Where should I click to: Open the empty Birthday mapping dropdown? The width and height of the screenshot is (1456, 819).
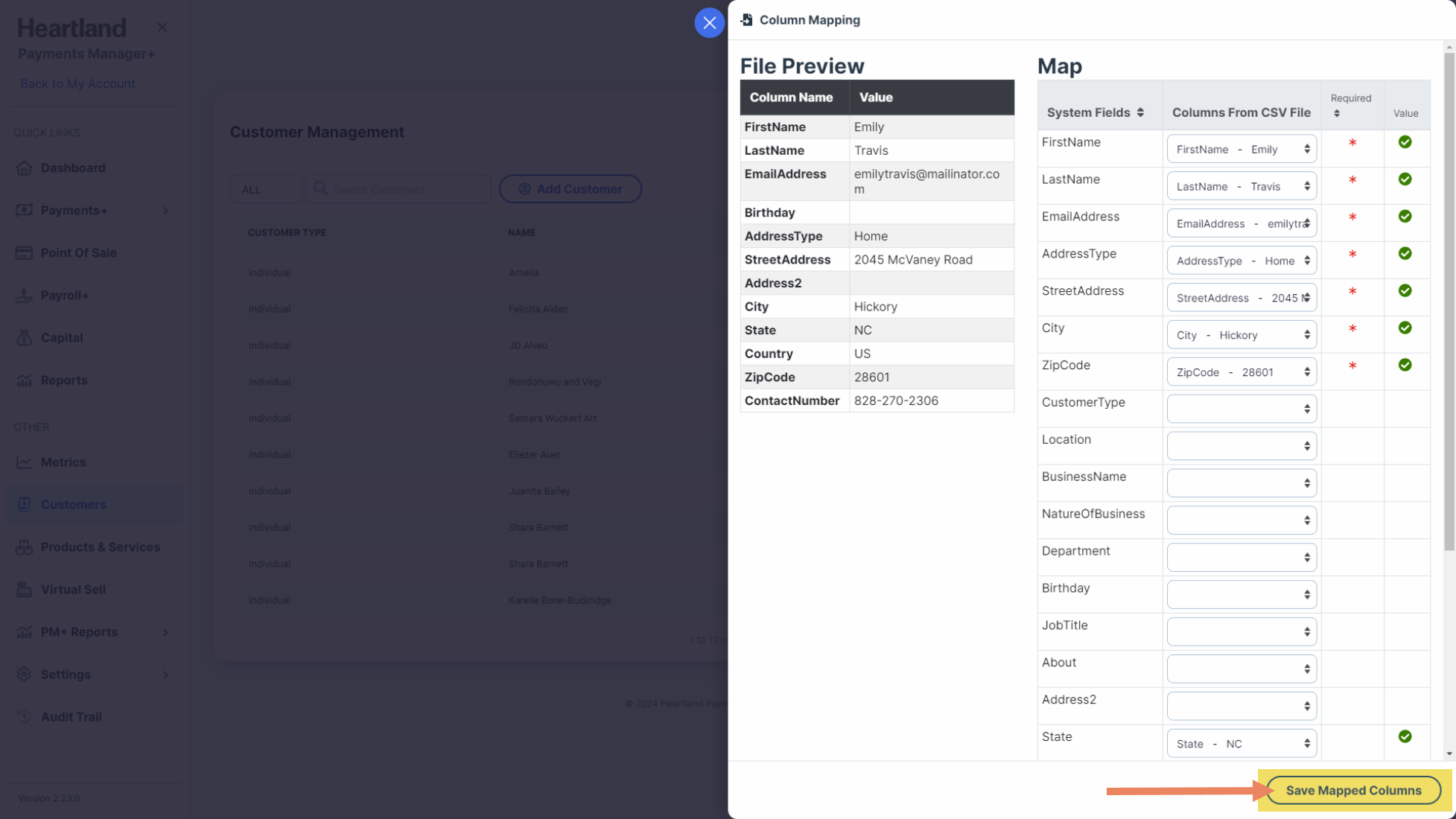1242,595
